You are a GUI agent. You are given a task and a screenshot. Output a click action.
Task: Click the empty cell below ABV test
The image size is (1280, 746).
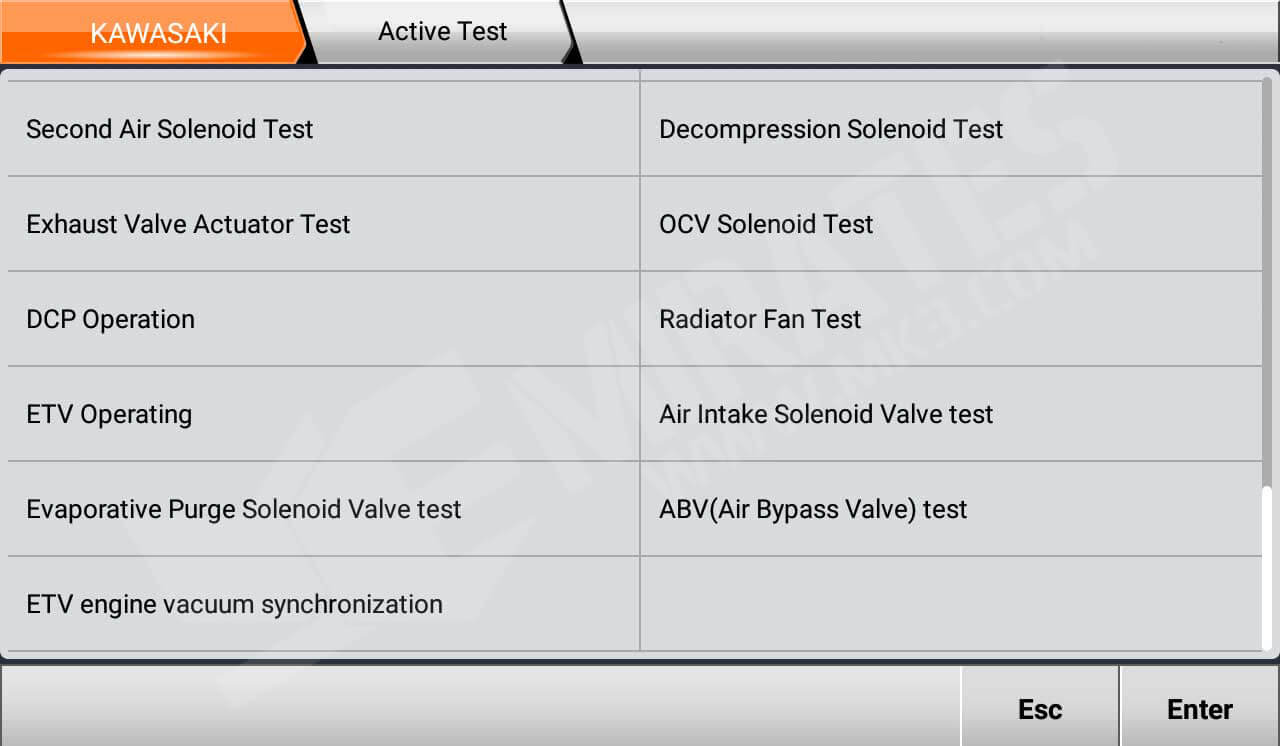pos(950,604)
